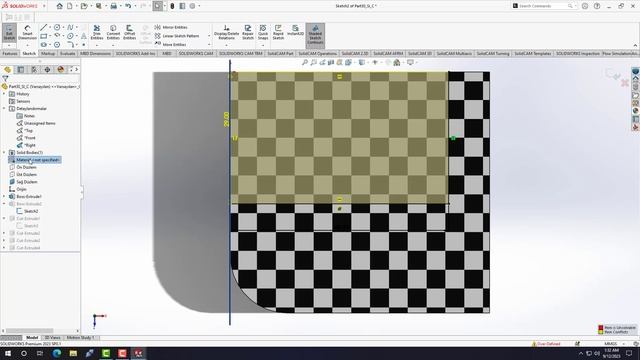Expand the Boss-Extrude1 feature
The height and width of the screenshot is (360, 640).
4,197
